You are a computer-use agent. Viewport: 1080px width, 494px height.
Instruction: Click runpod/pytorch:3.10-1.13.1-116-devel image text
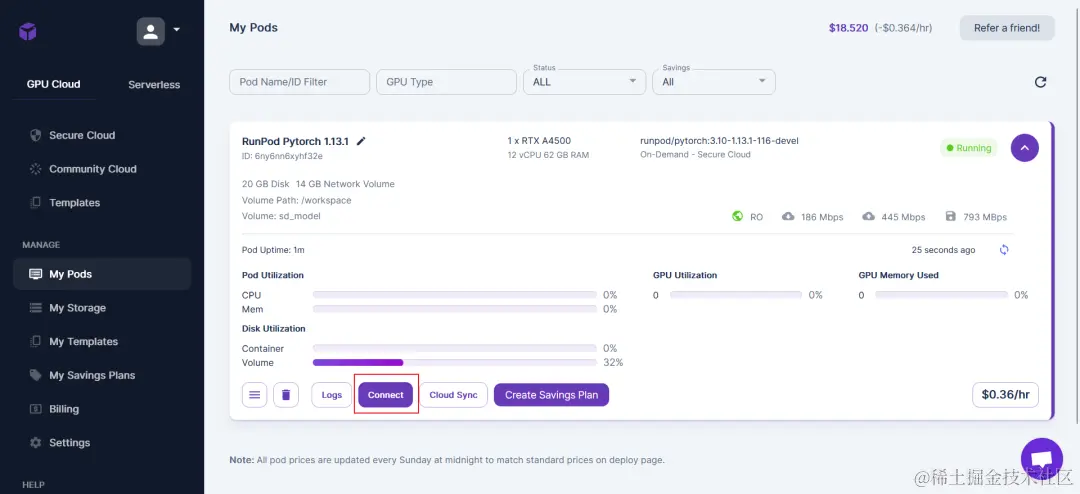click(x=719, y=141)
